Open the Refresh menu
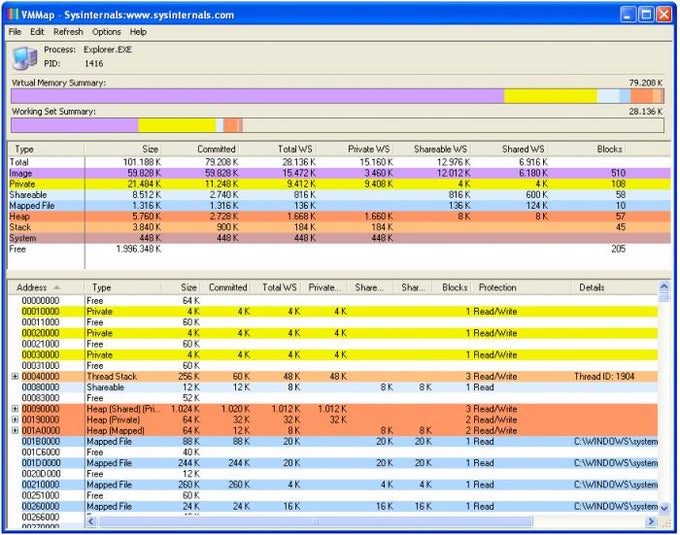680x535 pixels. click(68, 32)
